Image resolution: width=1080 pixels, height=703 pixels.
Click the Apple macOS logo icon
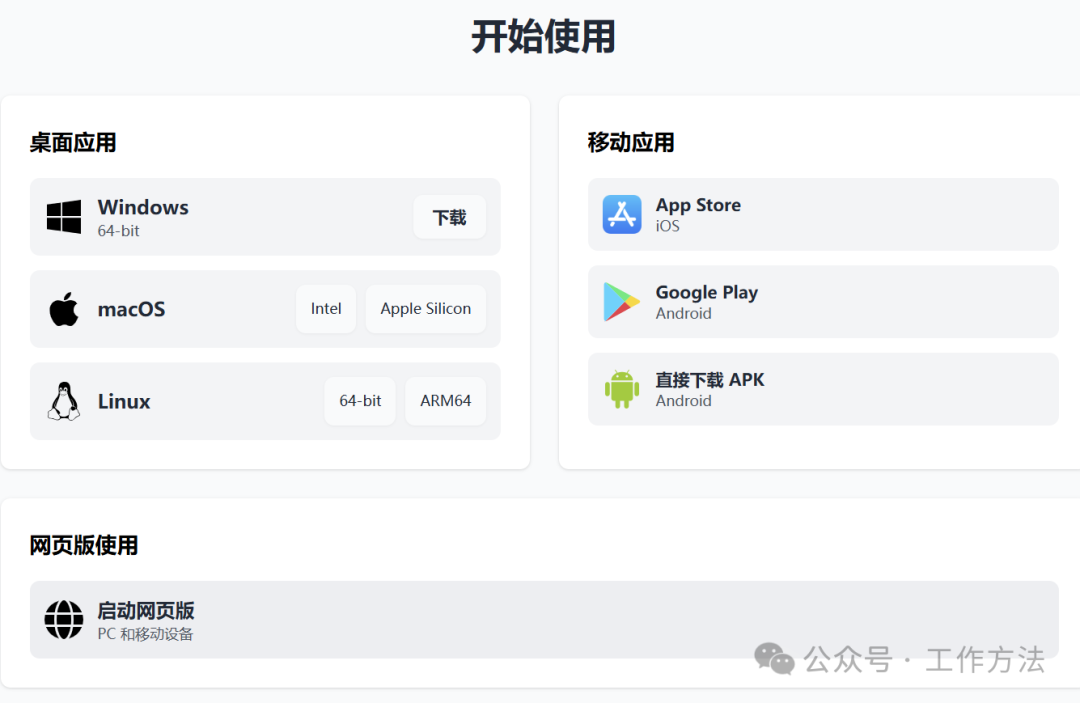tap(64, 308)
